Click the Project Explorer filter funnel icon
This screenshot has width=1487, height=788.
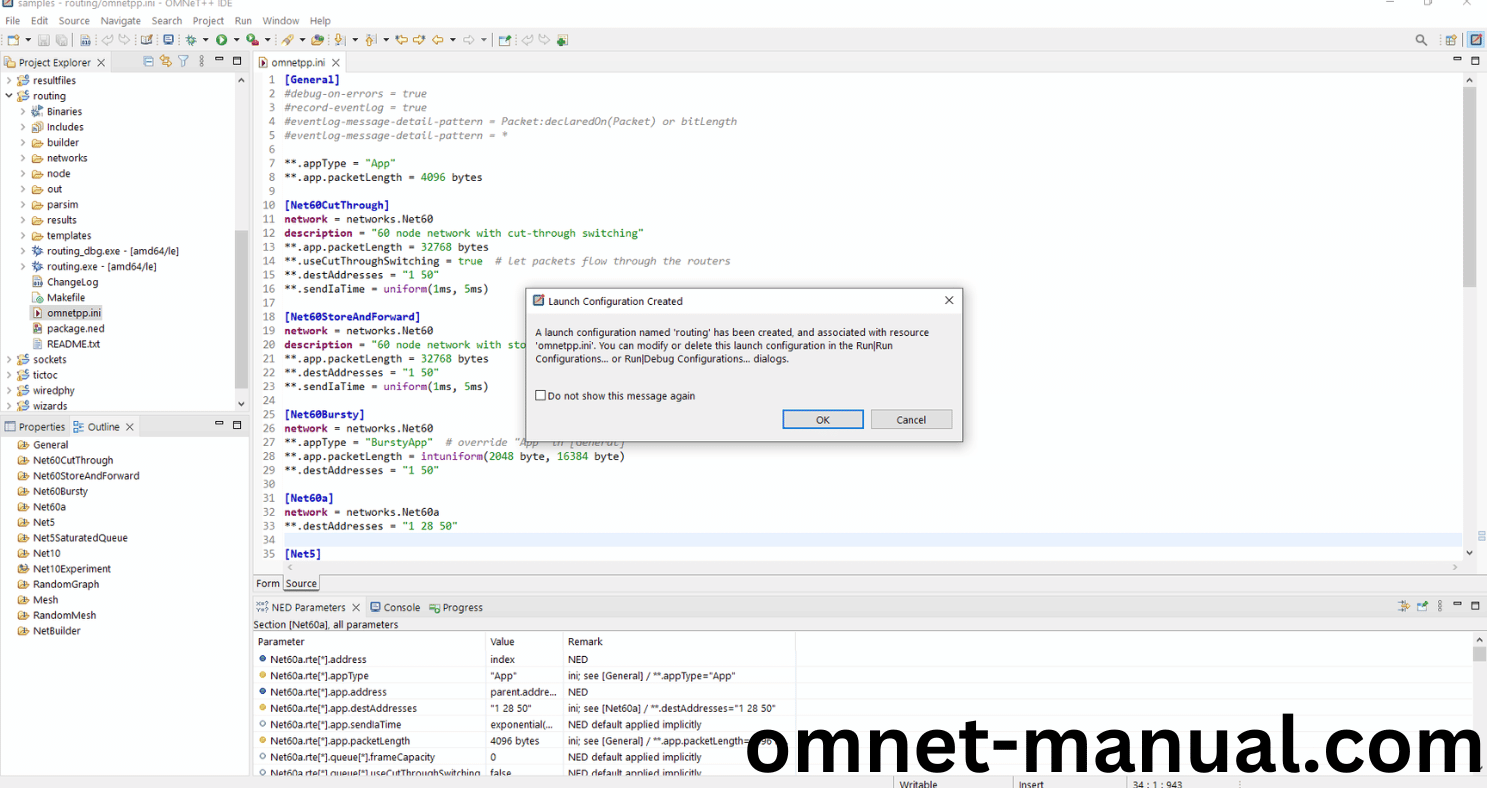[183, 61]
